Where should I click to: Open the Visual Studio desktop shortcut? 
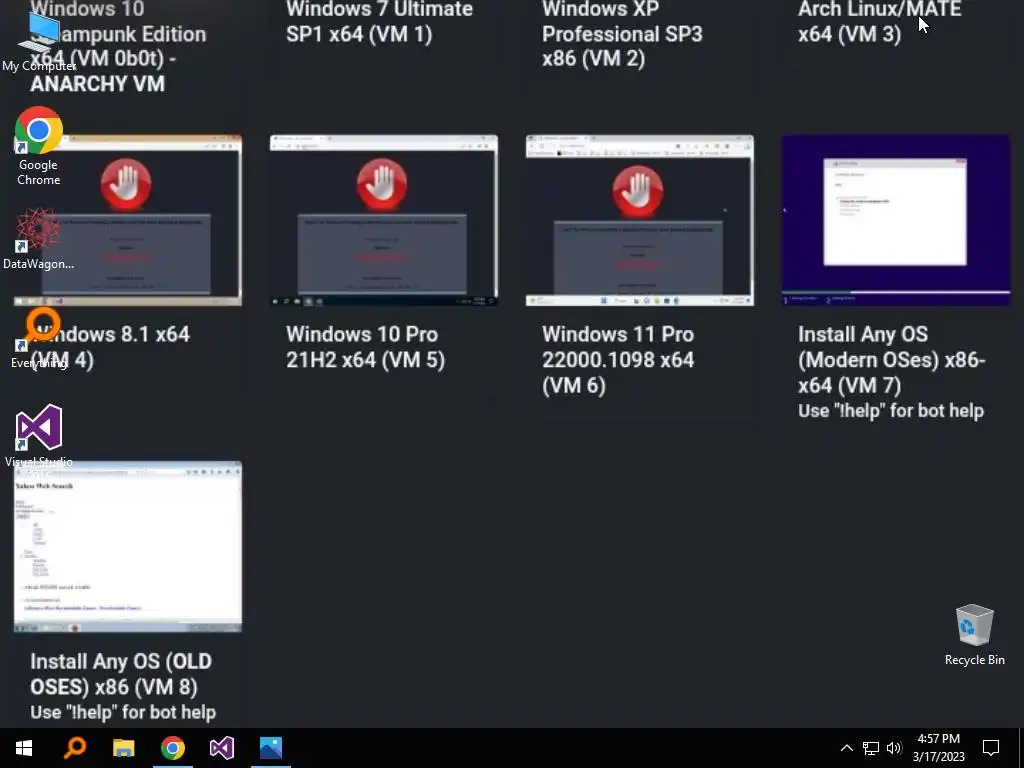(x=39, y=436)
